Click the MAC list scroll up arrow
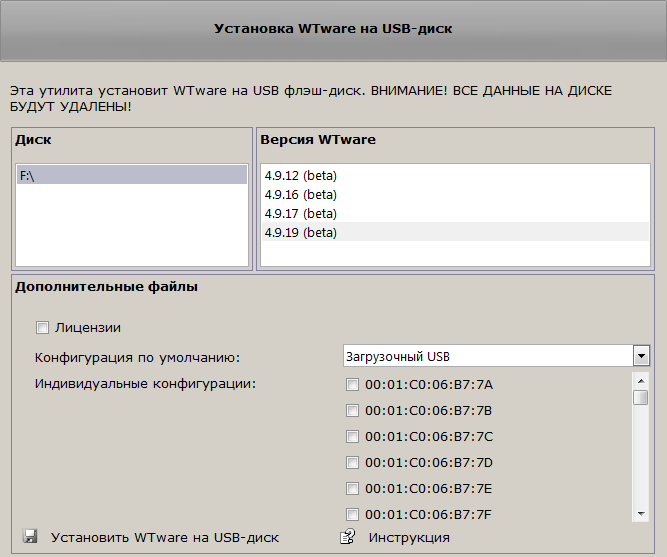Viewport: 667px width, 557px height. [x=641, y=380]
